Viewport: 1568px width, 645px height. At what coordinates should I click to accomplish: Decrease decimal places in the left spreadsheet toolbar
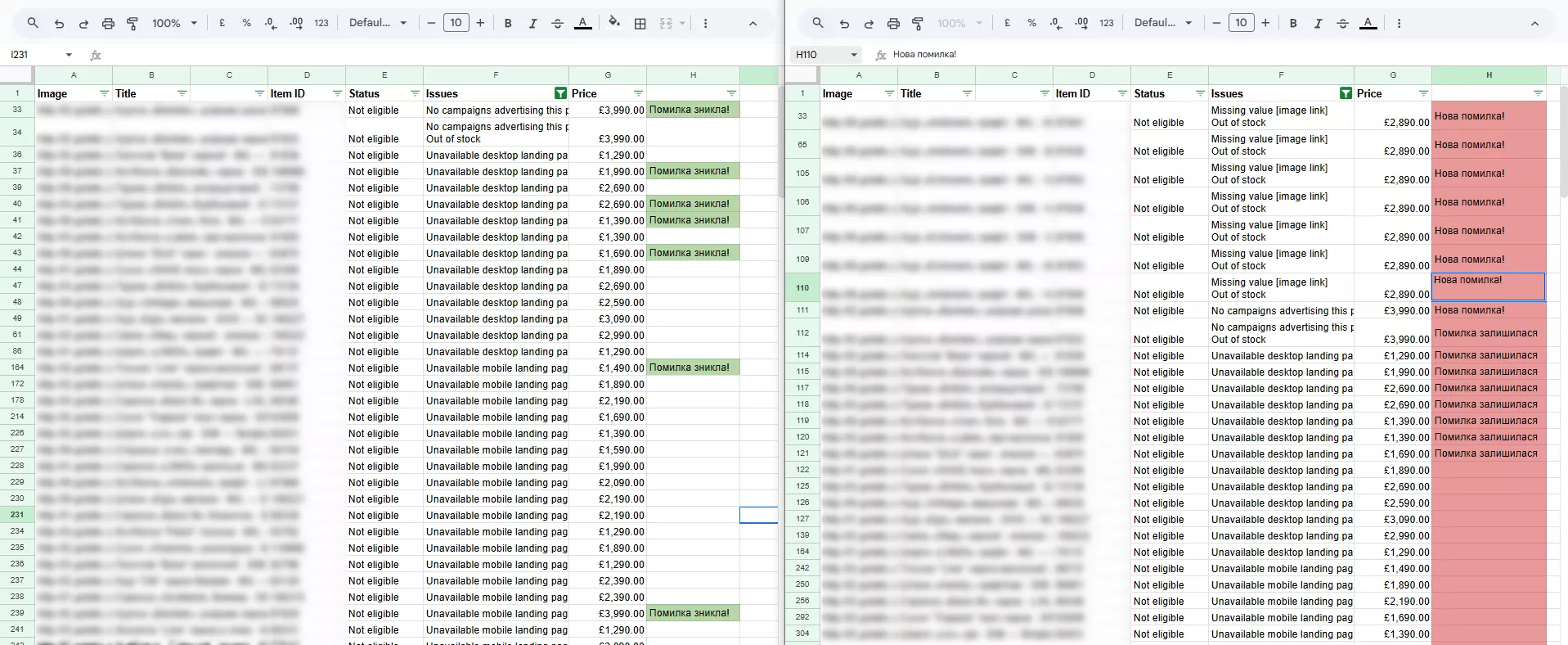coord(271,24)
